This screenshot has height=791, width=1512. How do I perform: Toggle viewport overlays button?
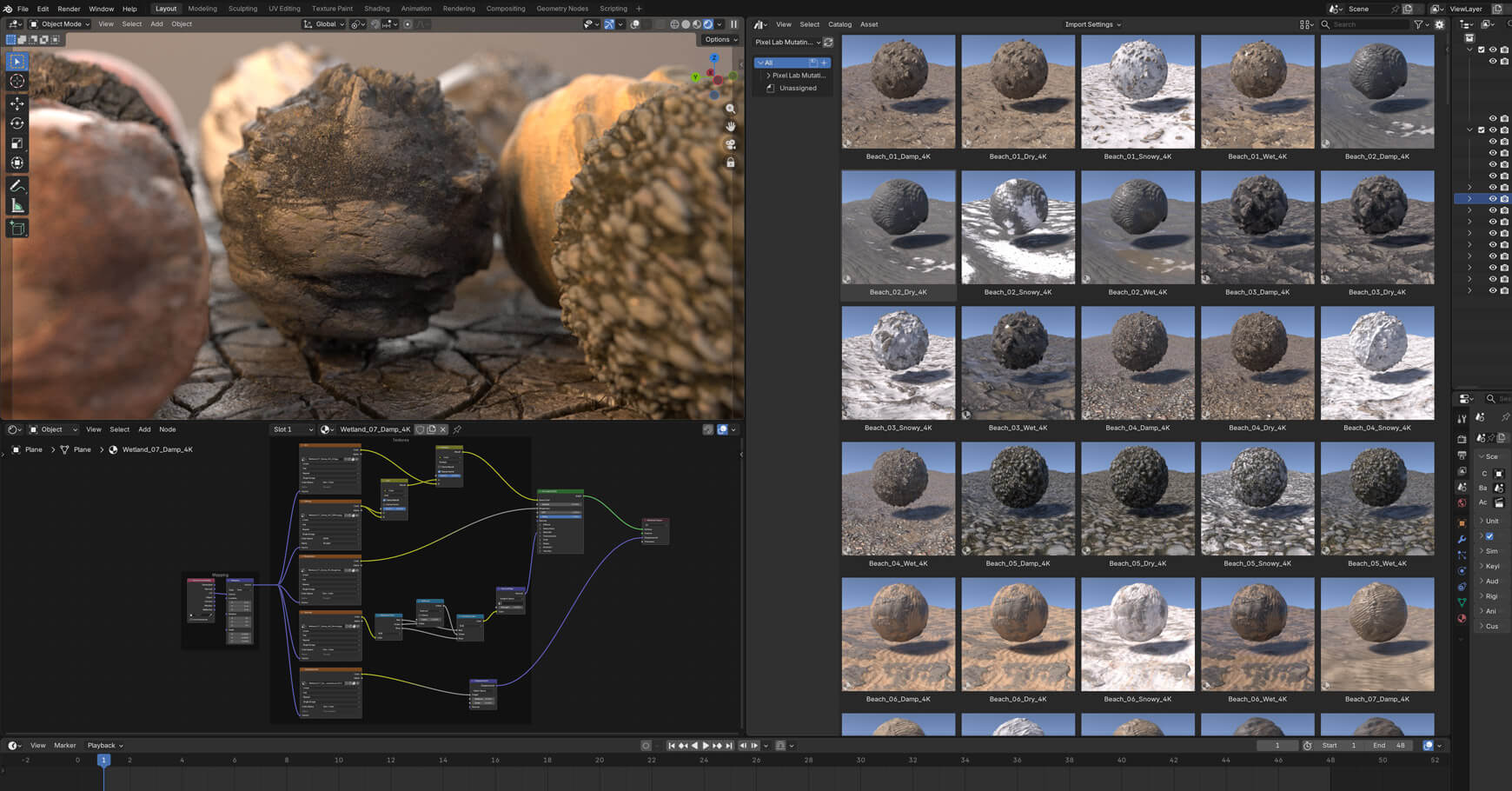[635, 24]
